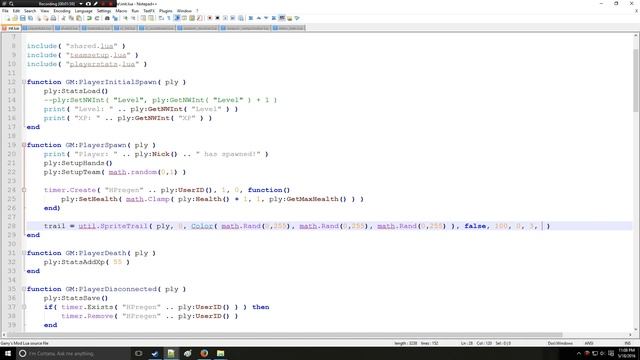Collapse GM:PlayerInitialSpawn function fold marker
Viewport: 640px width, 360px height.
tap(24, 82)
